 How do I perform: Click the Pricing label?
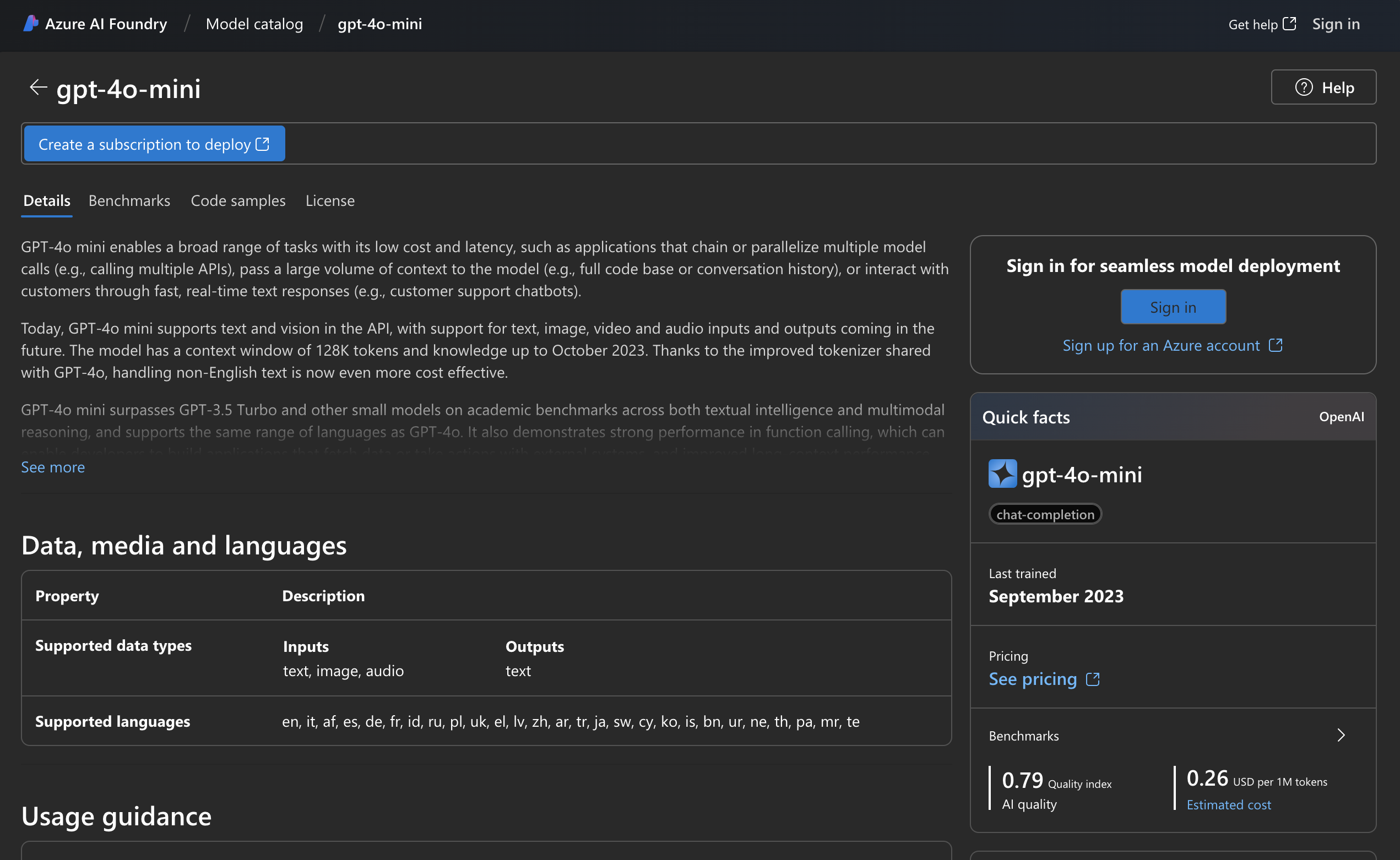(x=1008, y=656)
